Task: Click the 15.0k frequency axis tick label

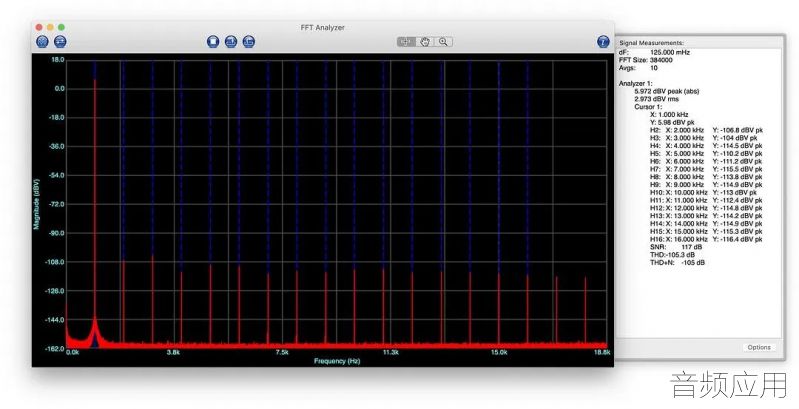Action: point(499,352)
